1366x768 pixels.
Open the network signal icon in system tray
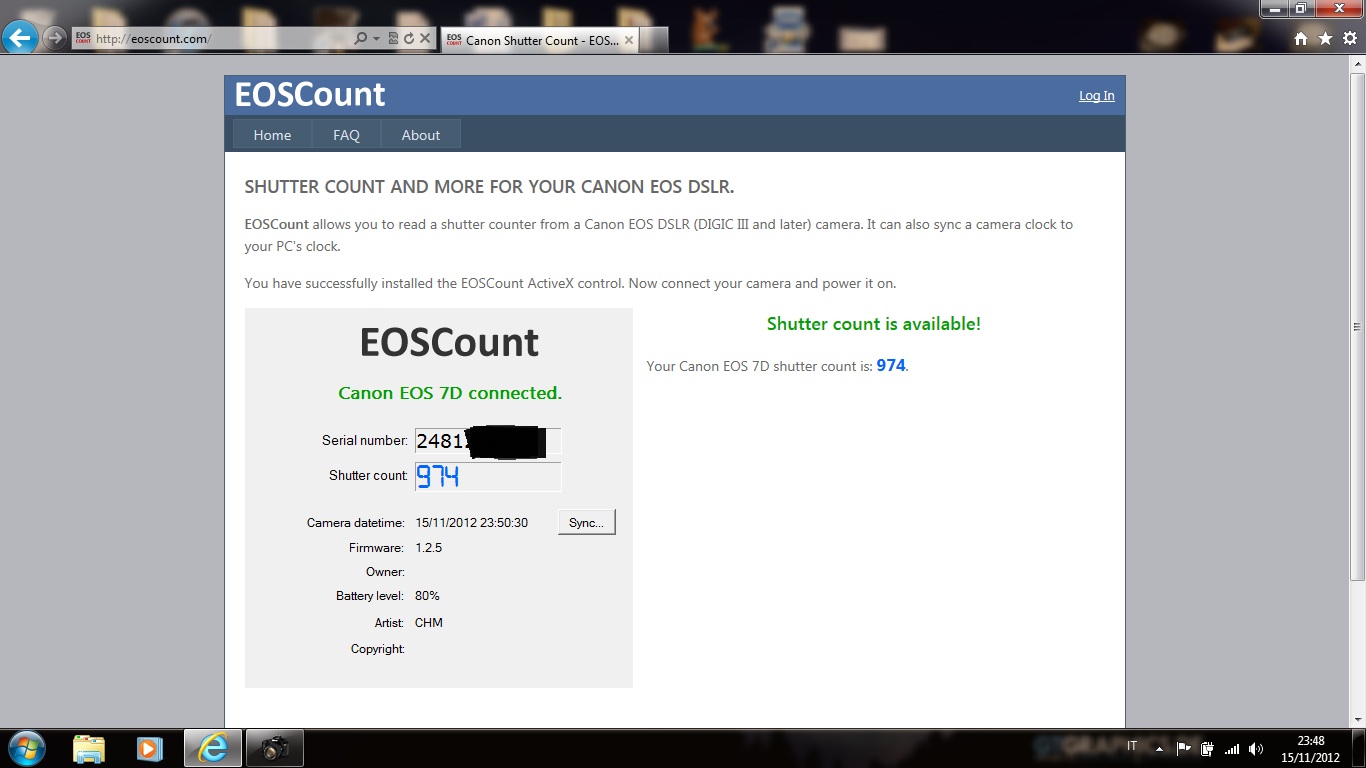point(1234,748)
